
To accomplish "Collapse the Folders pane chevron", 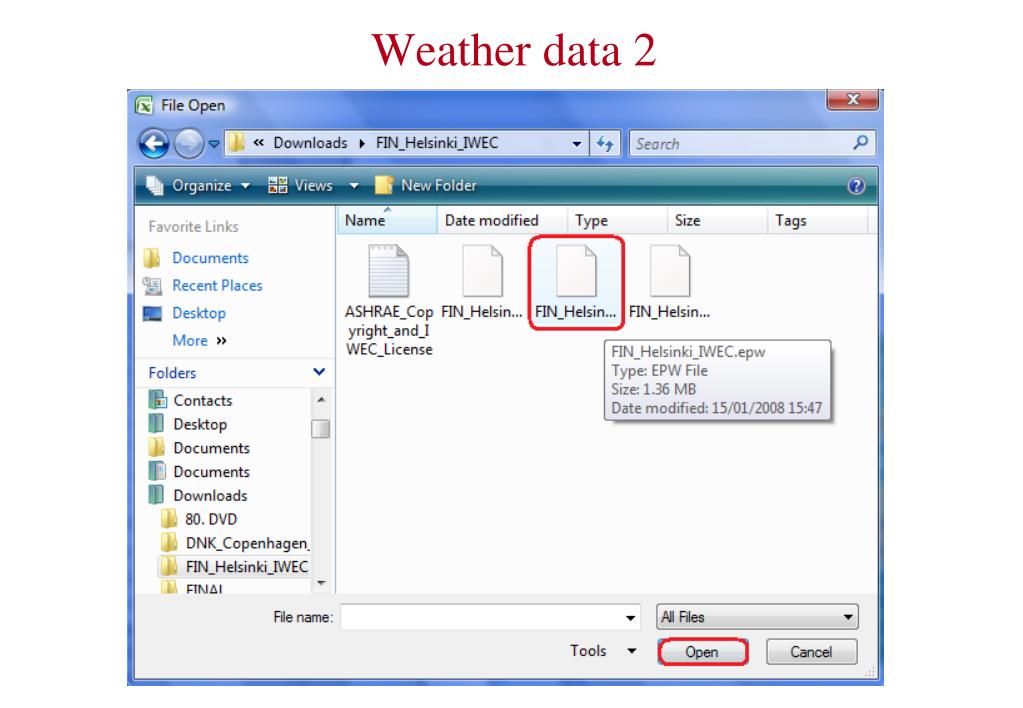I will point(319,372).
